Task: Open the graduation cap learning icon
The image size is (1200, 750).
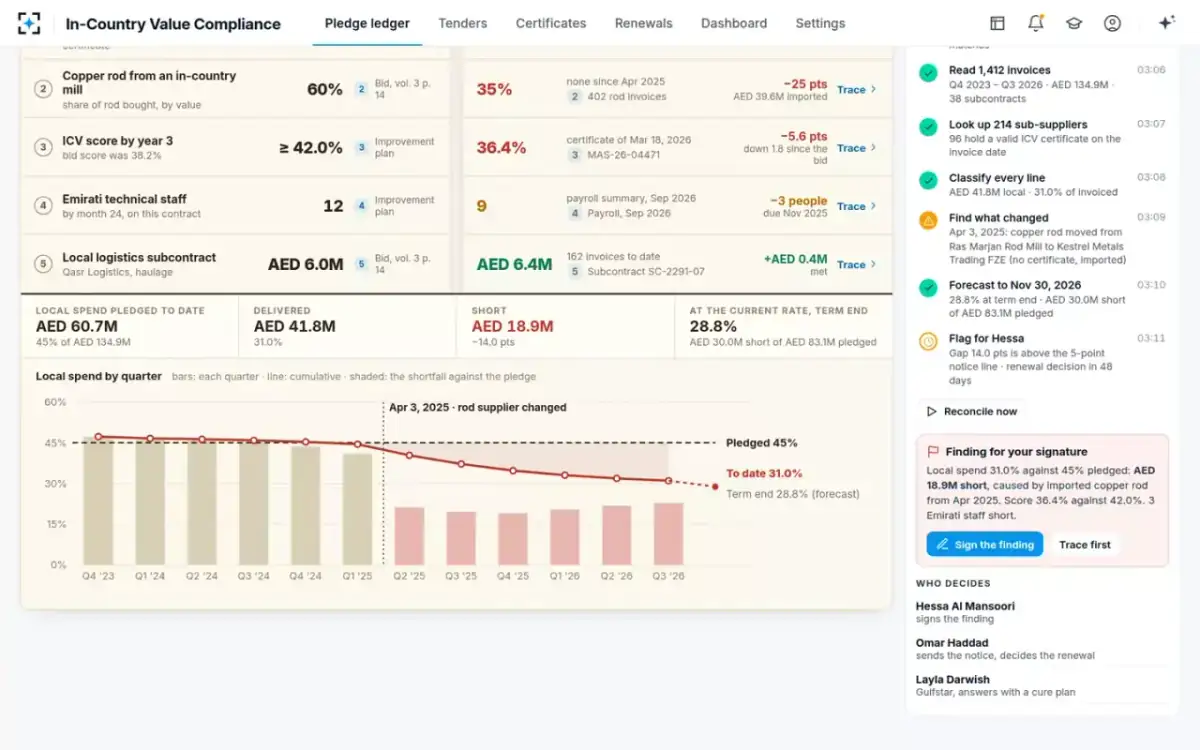Action: click(x=1074, y=23)
